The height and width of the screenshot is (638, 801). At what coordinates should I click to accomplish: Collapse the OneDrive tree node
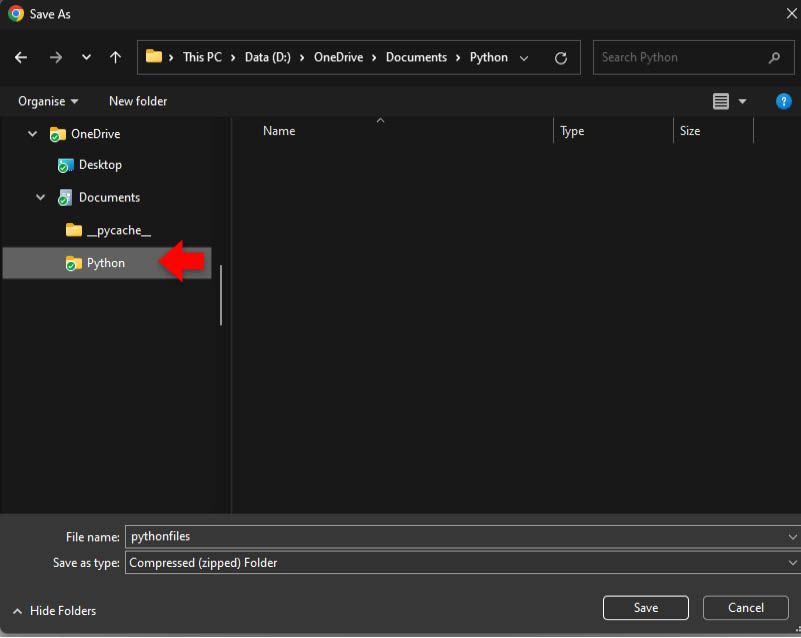click(32, 134)
